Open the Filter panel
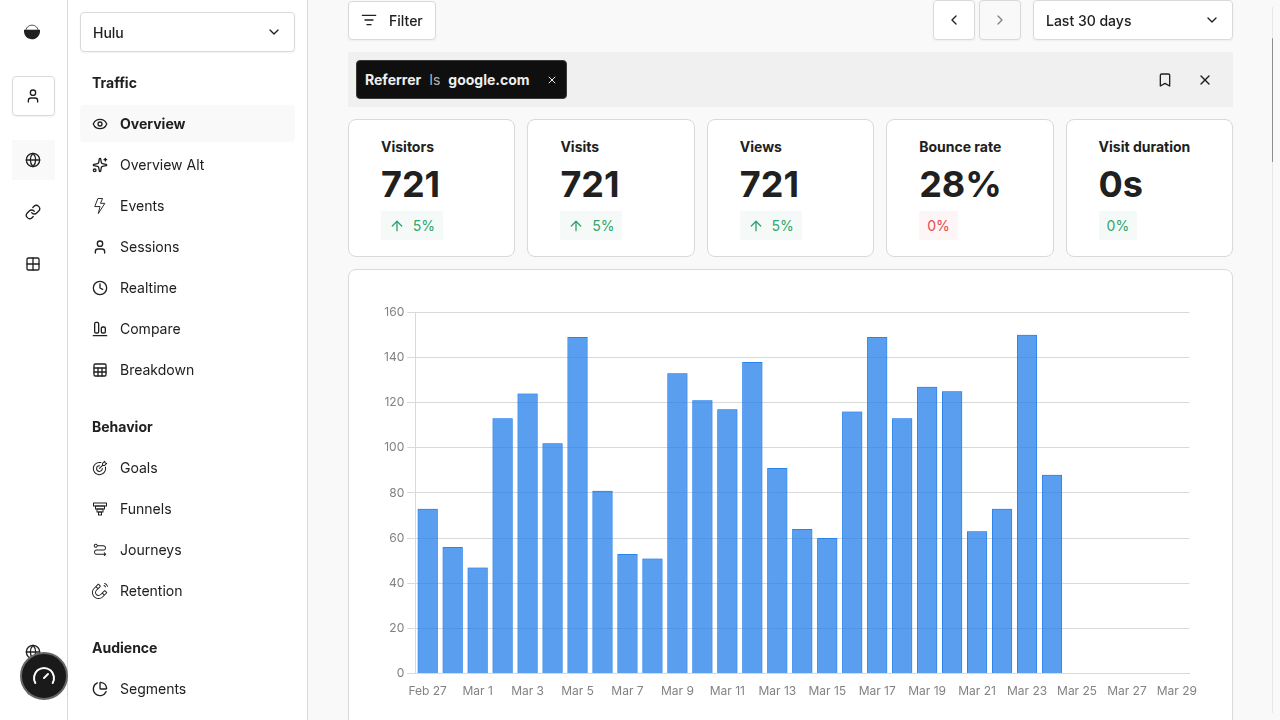Screen dimensions: 1280x720 [x=391, y=20]
